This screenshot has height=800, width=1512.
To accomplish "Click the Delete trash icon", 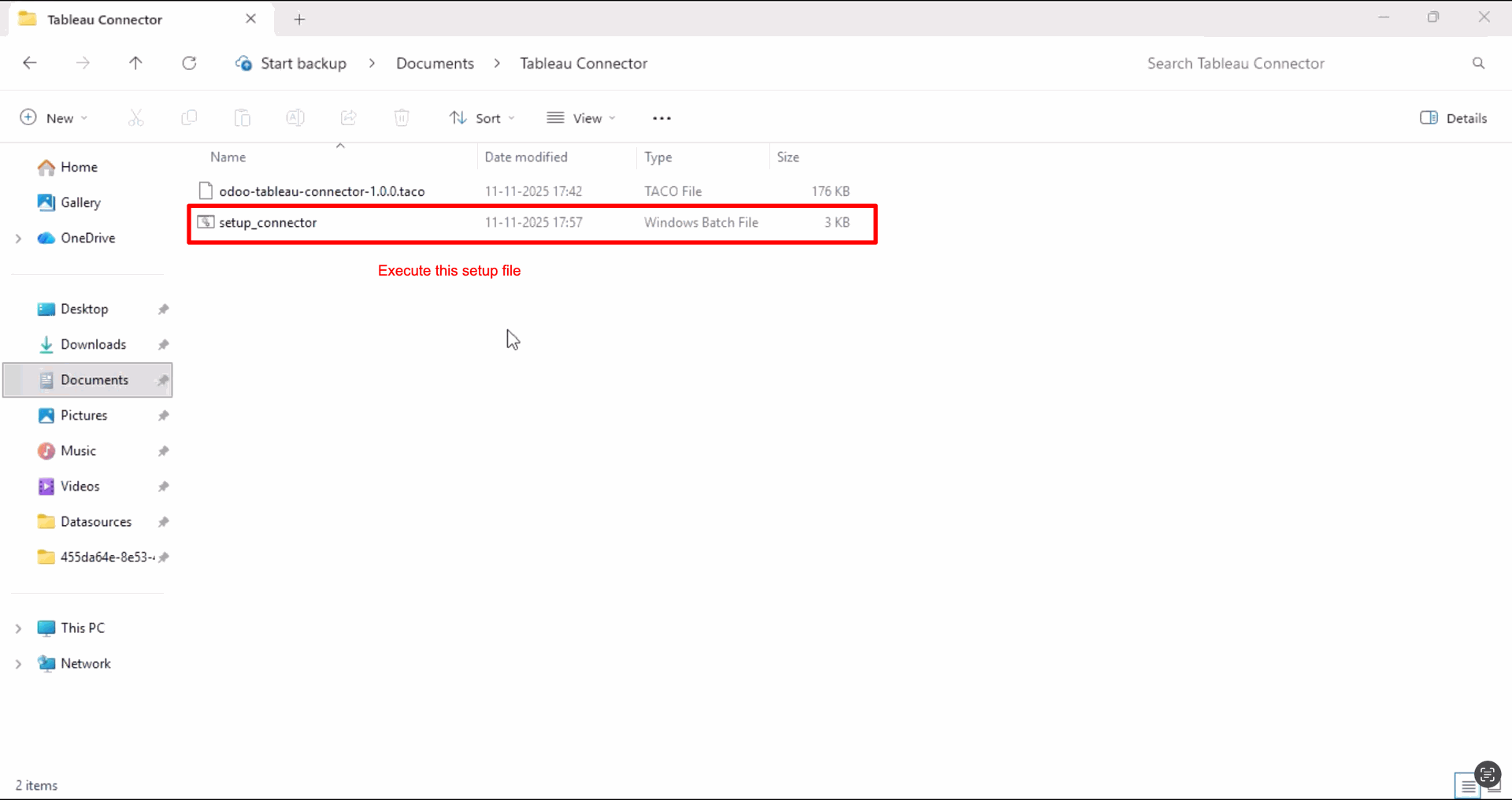I will point(402,118).
